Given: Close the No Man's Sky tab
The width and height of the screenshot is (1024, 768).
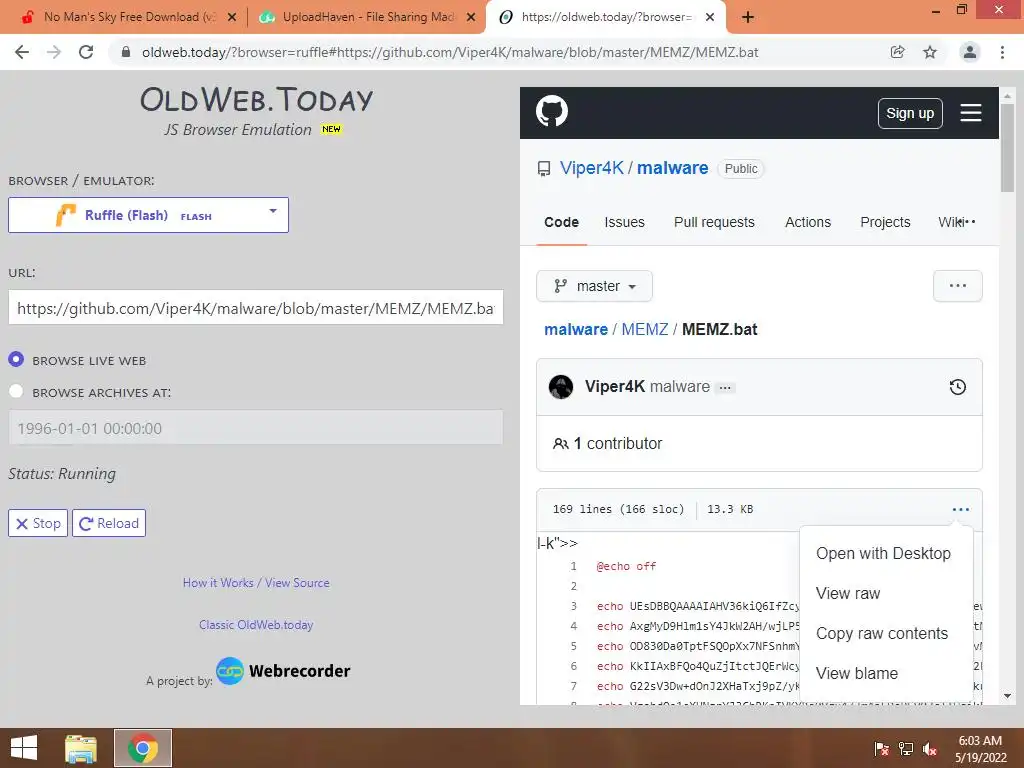Looking at the screenshot, I should 232,17.
